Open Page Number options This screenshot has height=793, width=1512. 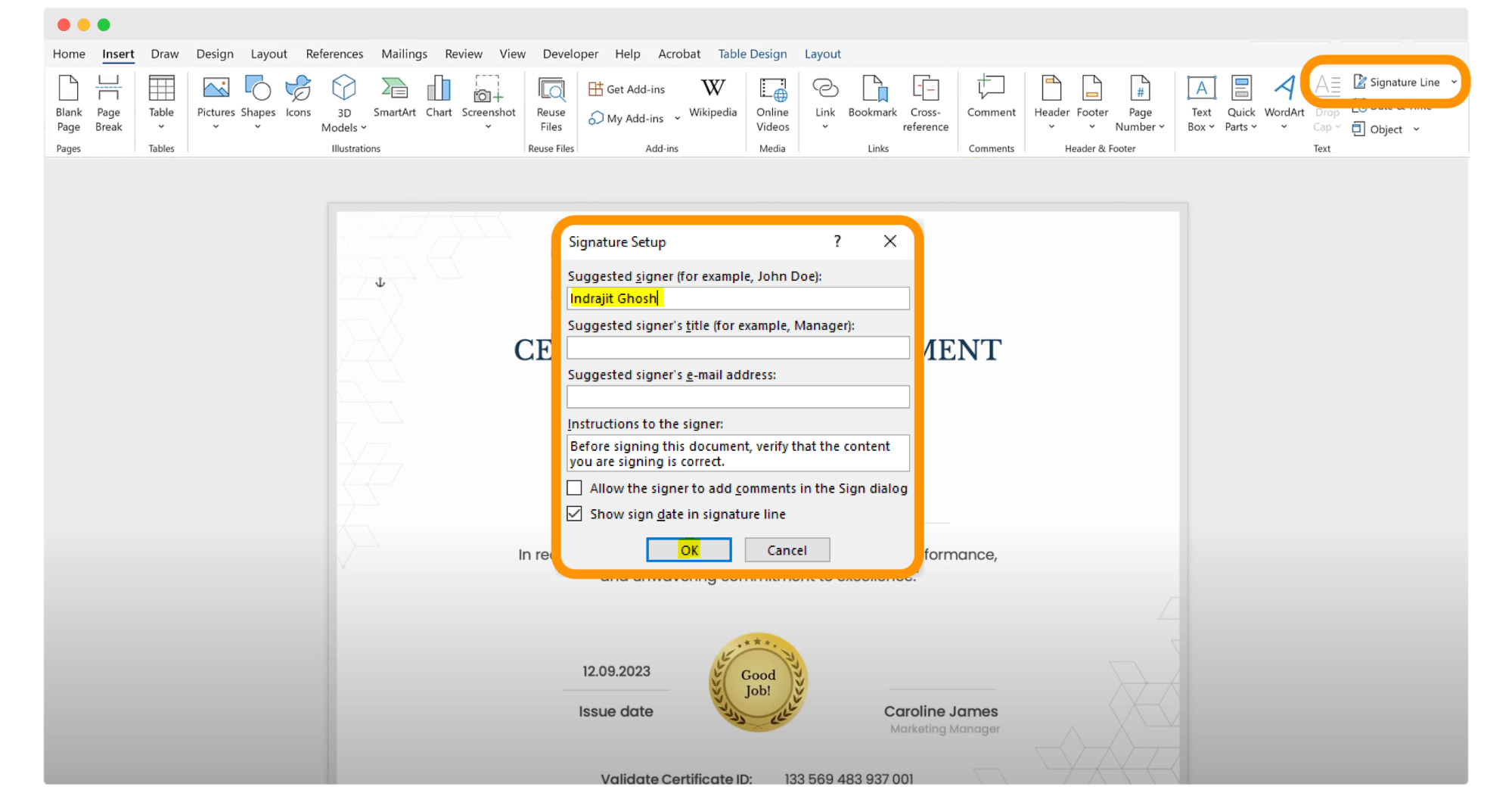click(x=1140, y=104)
